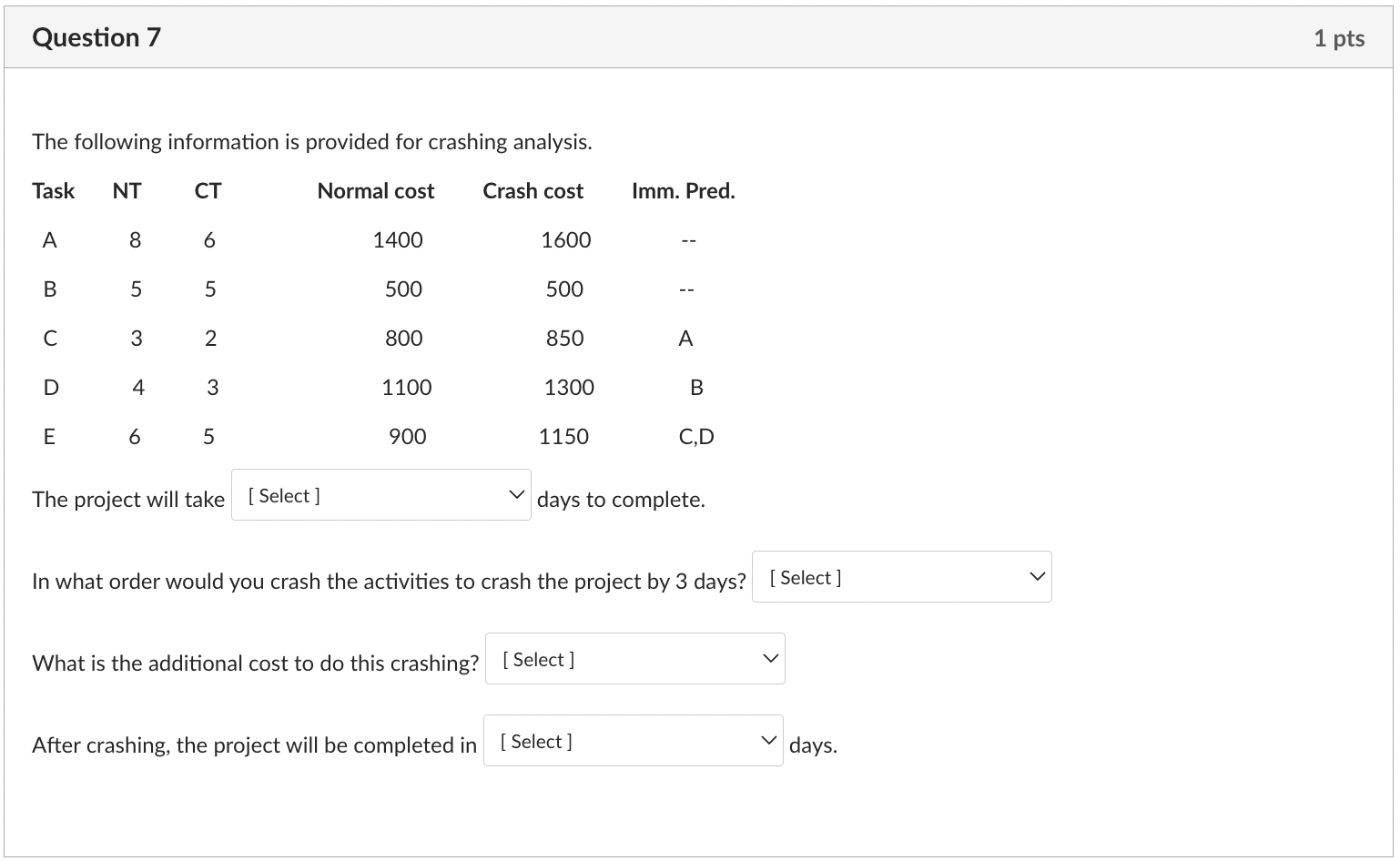Image resolution: width=1400 pixels, height=861 pixels.
Task: Click the Crash cost column header
Action: point(532,190)
